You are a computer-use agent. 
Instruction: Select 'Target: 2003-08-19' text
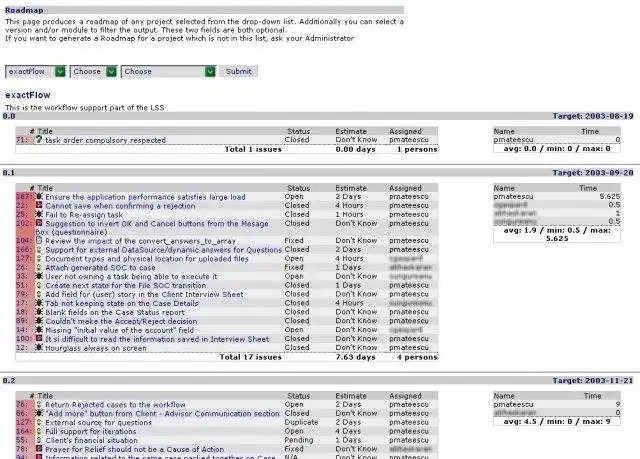click(x=593, y=116)
